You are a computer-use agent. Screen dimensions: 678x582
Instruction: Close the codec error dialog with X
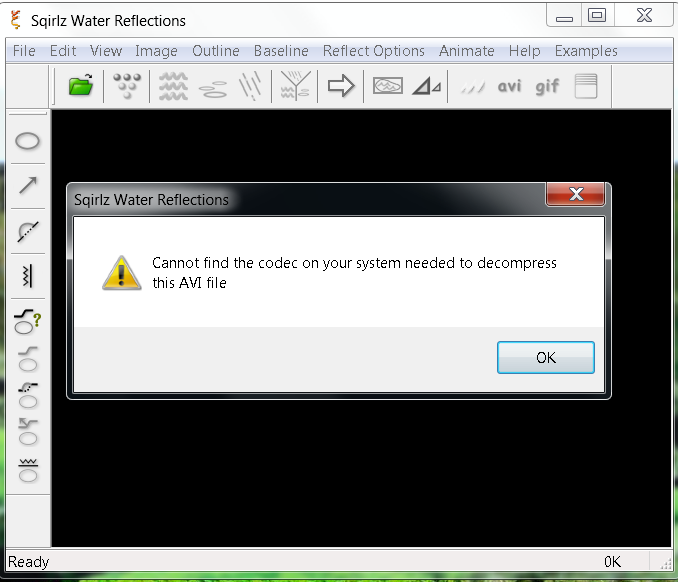tap(576, 194)
